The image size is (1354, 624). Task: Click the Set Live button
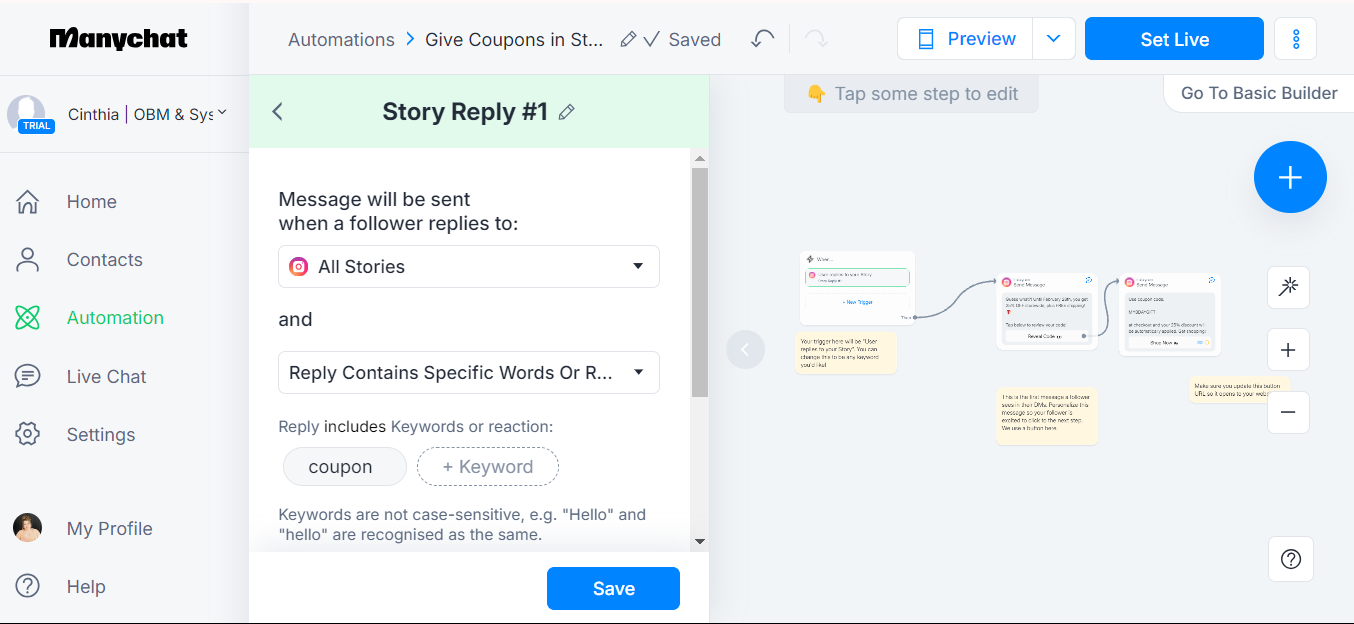point(1173,38)
